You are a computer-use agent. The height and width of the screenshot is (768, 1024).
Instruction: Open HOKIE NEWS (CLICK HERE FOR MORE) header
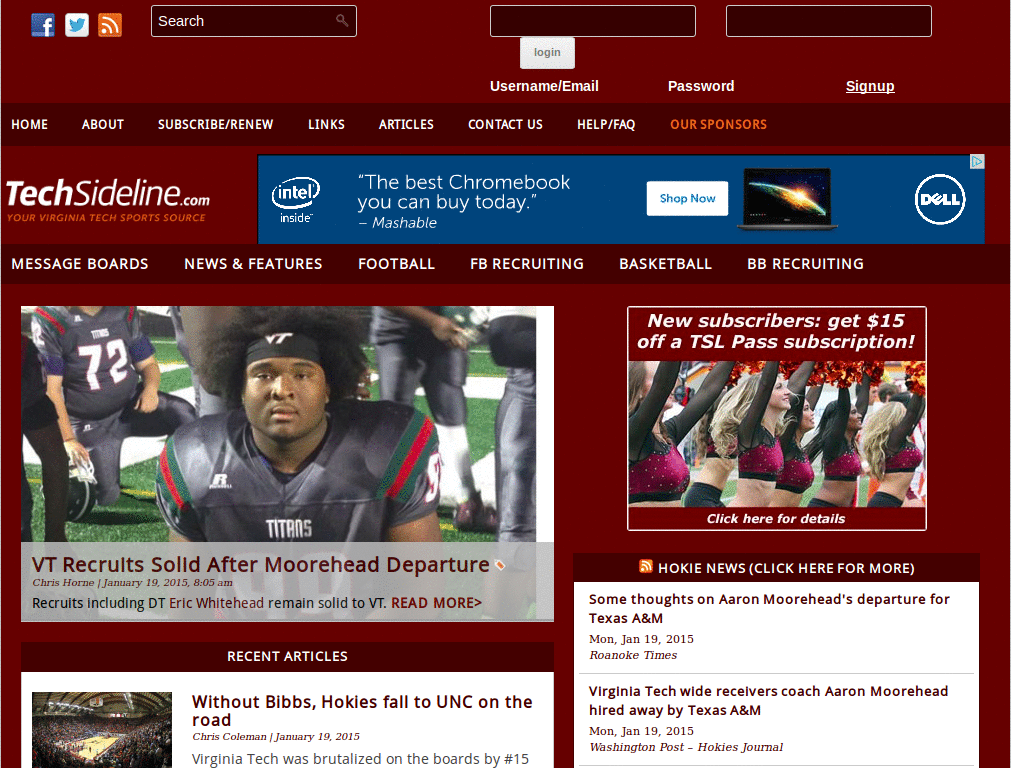click(786, 568)
